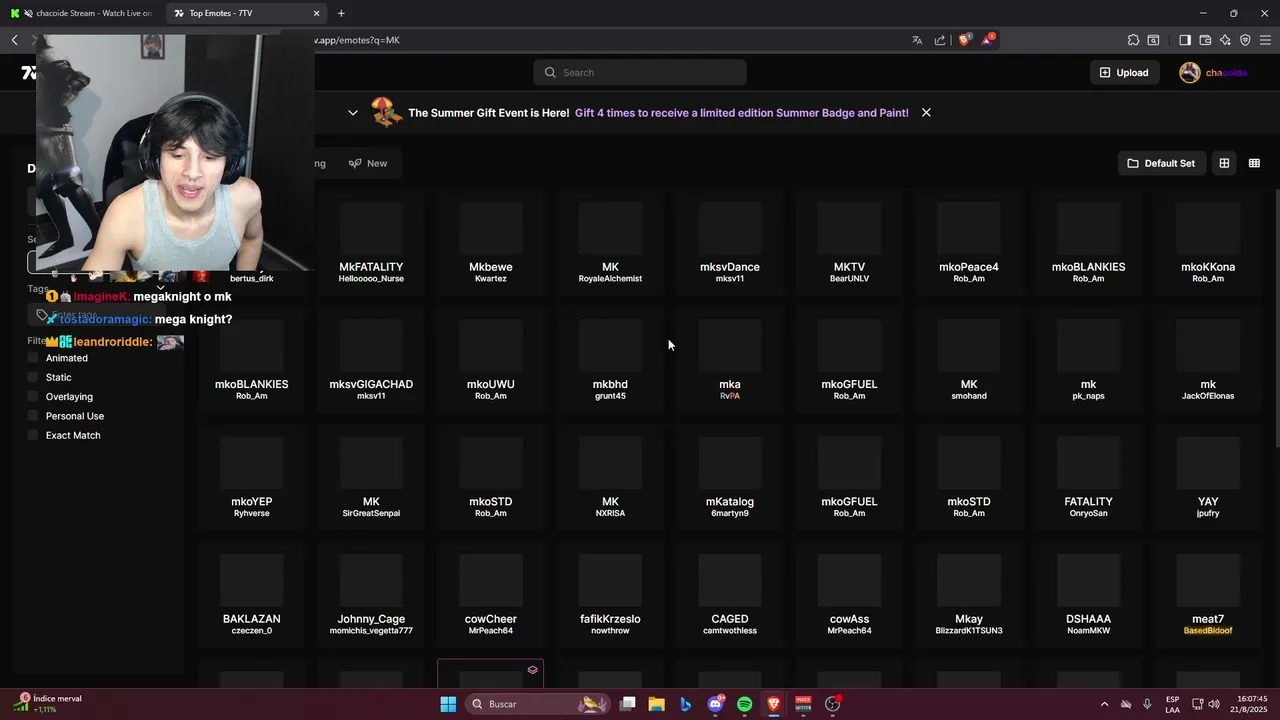
Task: Open the browser extensions puzzle icon
Action: pos(1133,40)
